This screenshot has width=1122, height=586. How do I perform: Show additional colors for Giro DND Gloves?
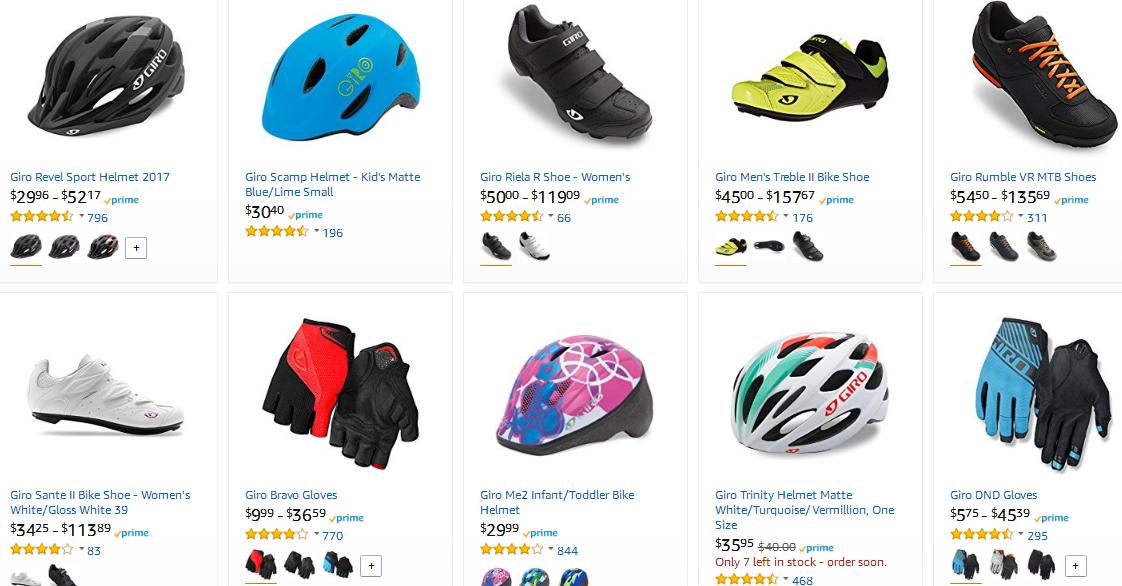point(1076,566)
